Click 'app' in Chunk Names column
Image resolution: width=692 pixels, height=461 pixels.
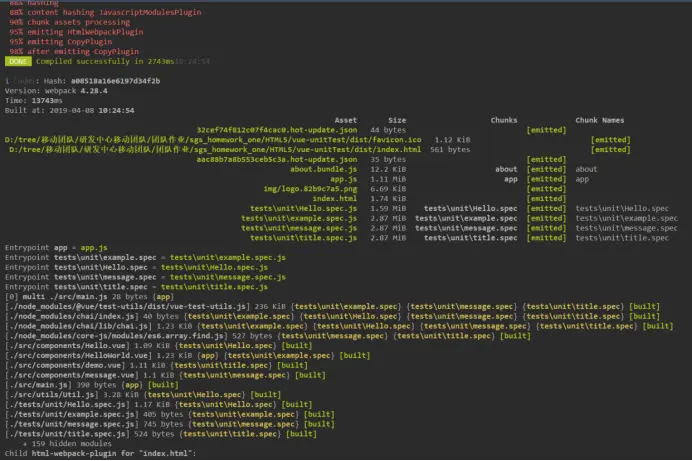coord(582,179)
